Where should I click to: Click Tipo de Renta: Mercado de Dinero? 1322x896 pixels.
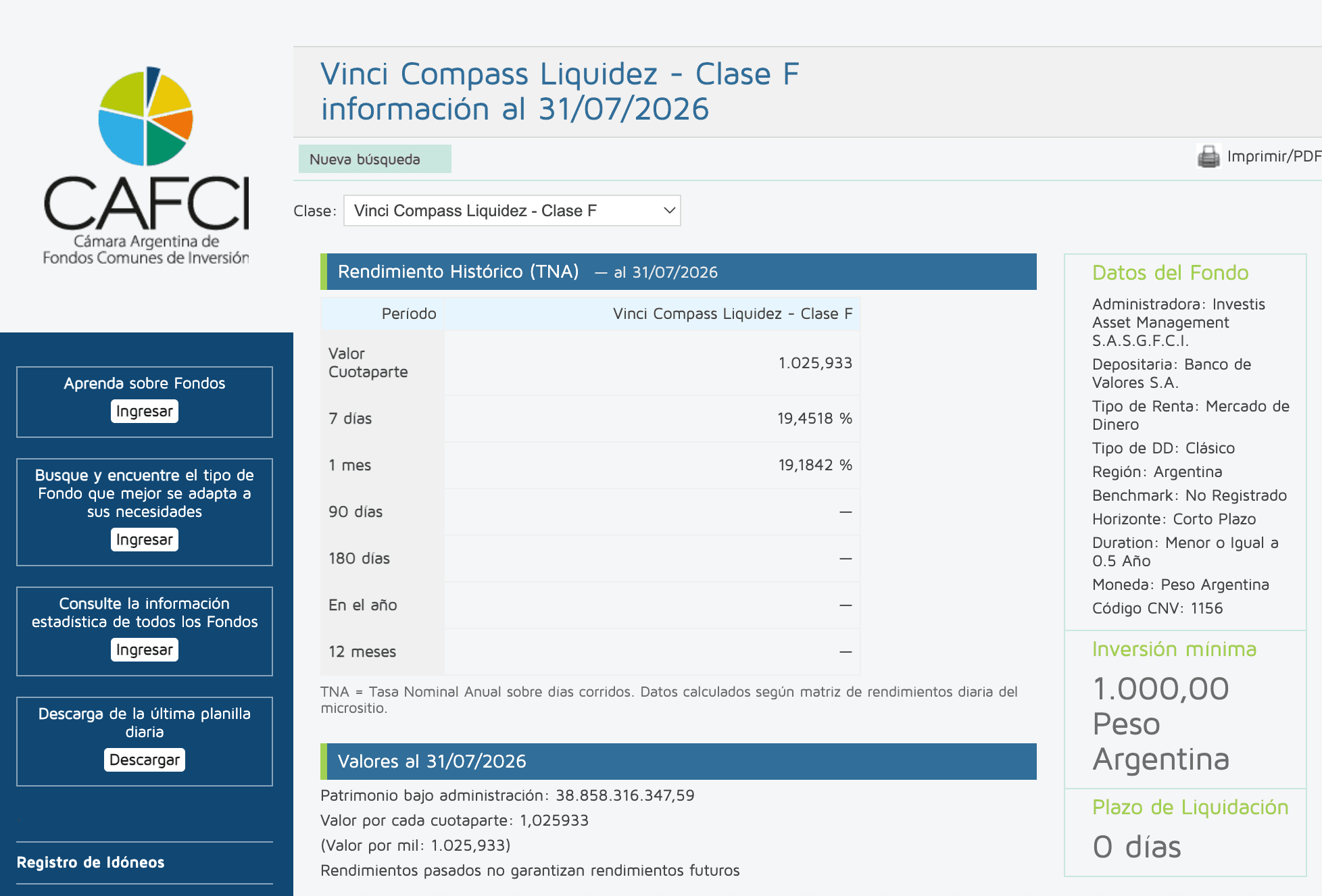tap(1191, 415)
